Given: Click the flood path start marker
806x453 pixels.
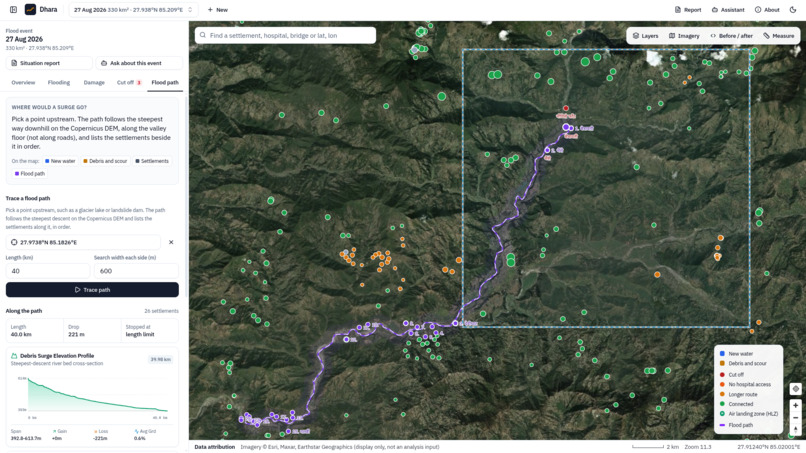Looking at the screenshot, I should 566,126.
